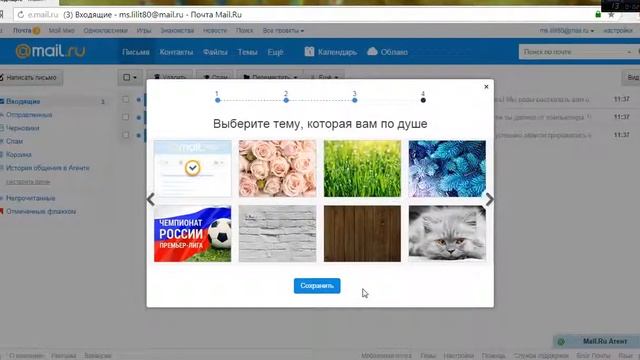Viewport: 640px width, 360px height.
Task: Open Новости in portal bar
Action: pyautogui.click(x=215, y=31)
